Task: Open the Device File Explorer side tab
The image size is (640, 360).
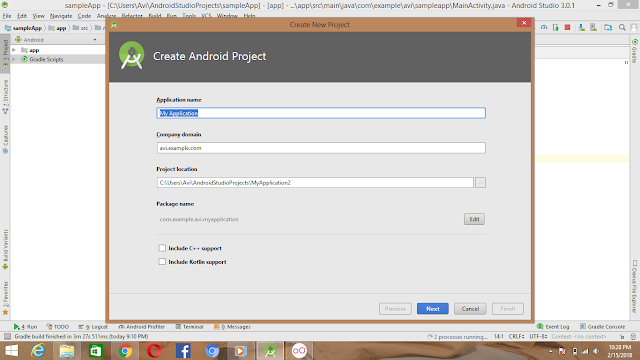Action: [x=635, y=287]
